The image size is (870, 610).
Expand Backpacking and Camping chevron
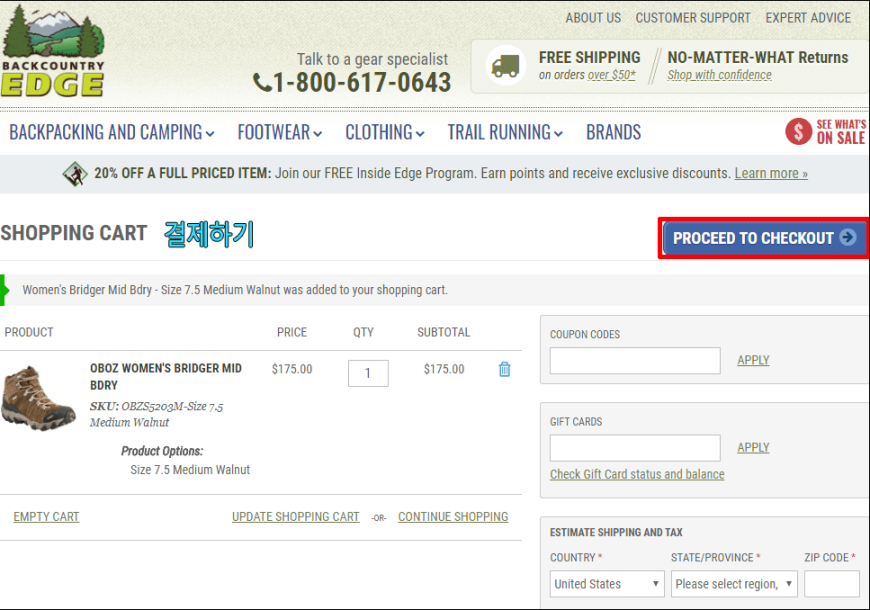tap(210, 134)
